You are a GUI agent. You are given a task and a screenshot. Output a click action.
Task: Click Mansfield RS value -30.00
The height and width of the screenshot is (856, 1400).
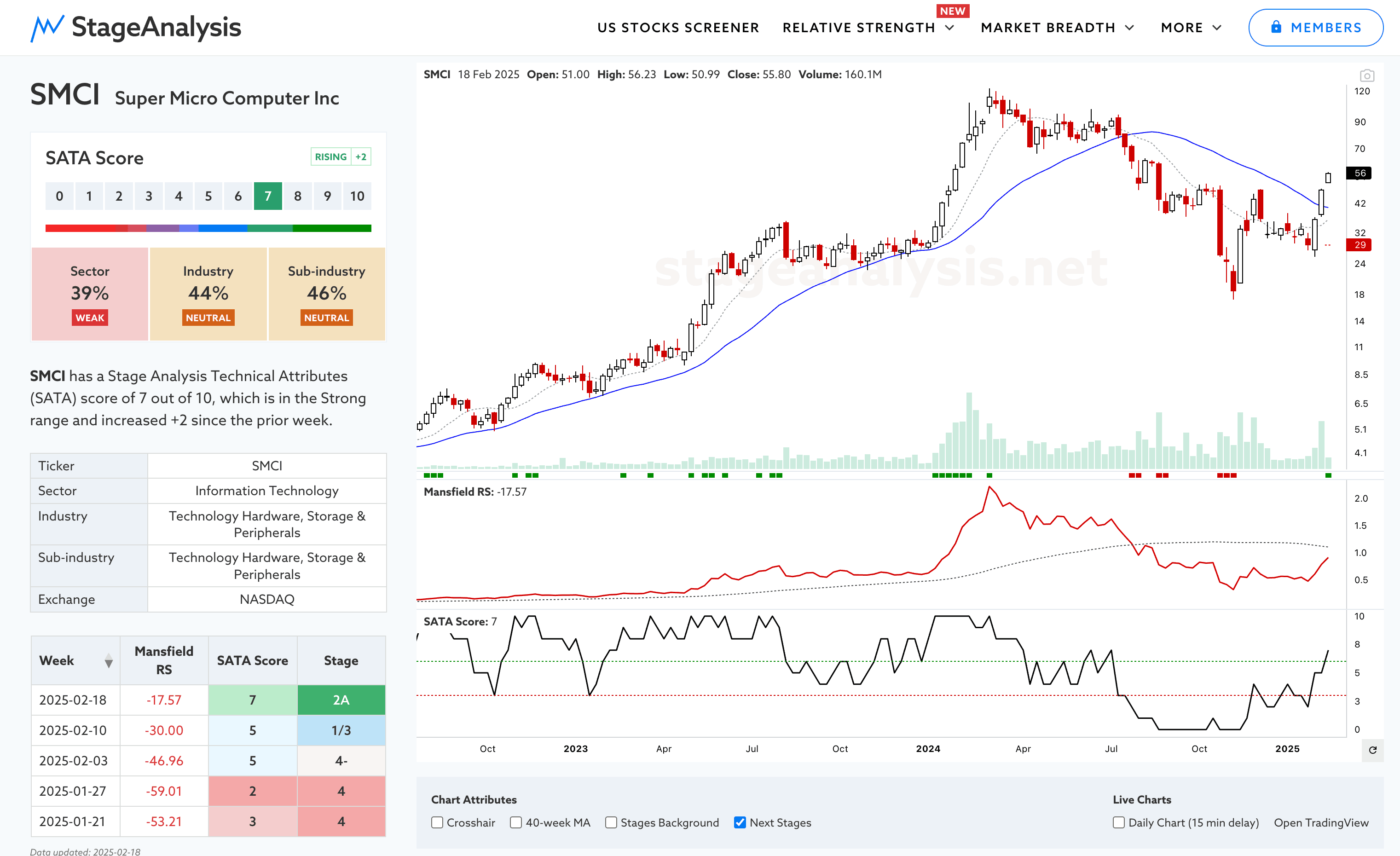click(x=164, y=730)
